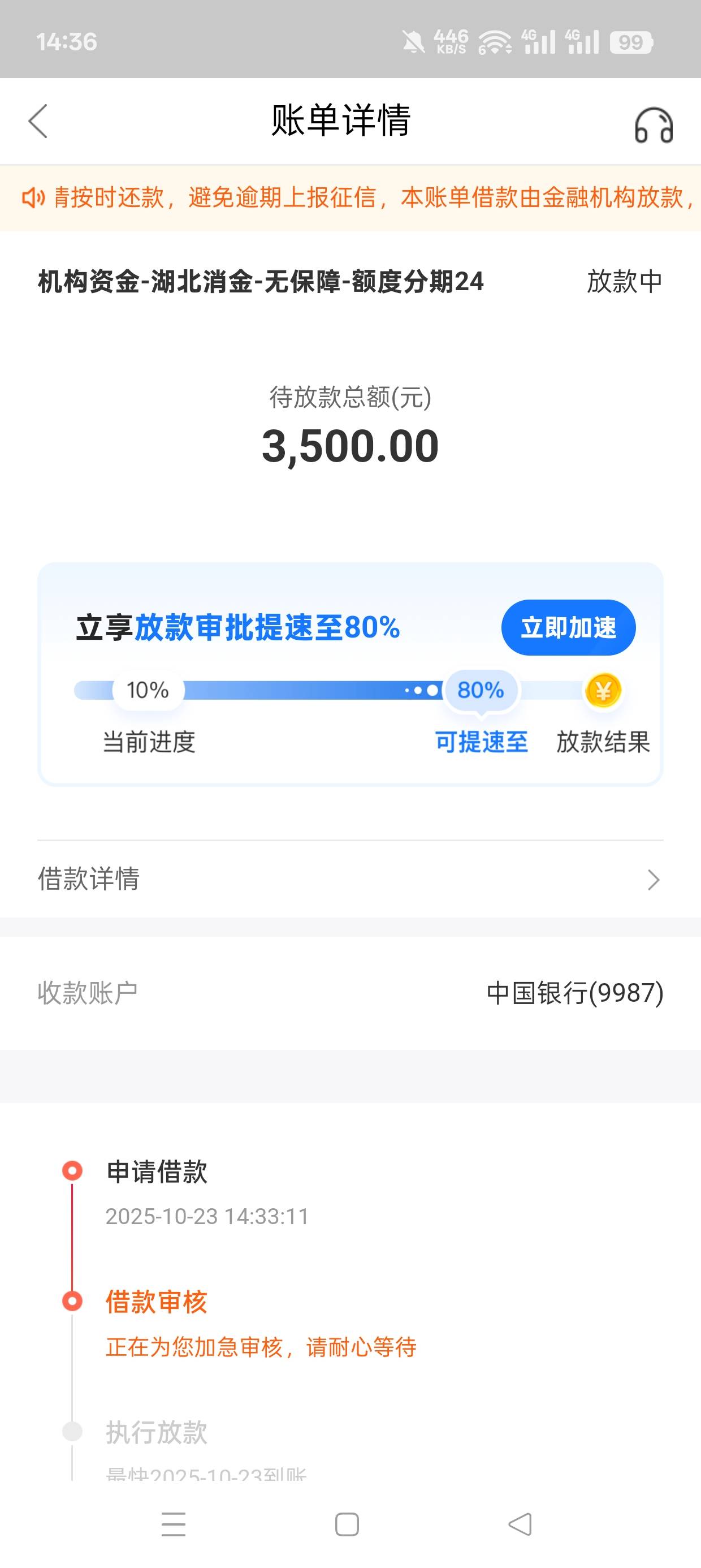Viewport: 701px width, 1568px height.
Task: Tap the back arrow in header
Action: coord(38,121)
